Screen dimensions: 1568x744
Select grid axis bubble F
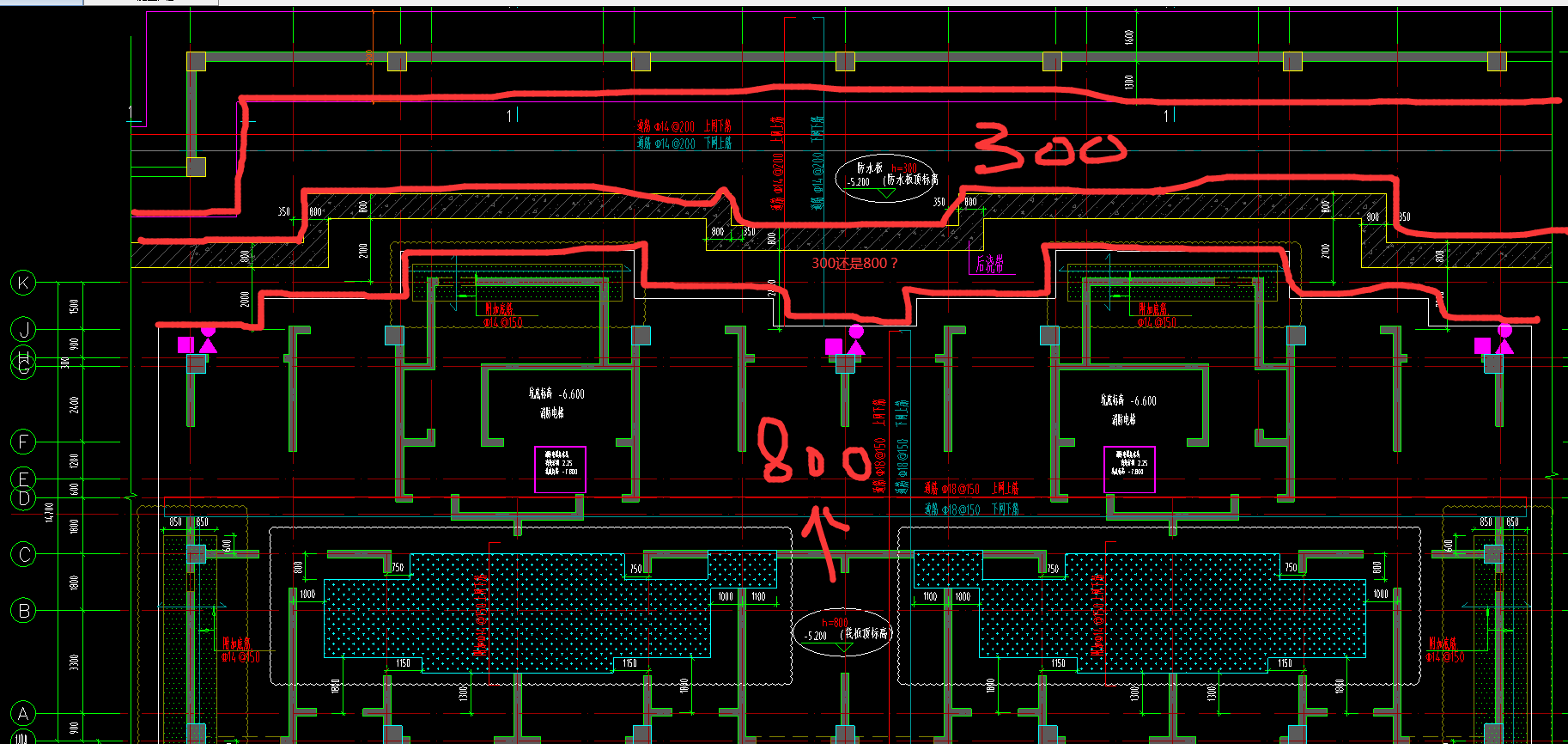click(x=23, y=442)
